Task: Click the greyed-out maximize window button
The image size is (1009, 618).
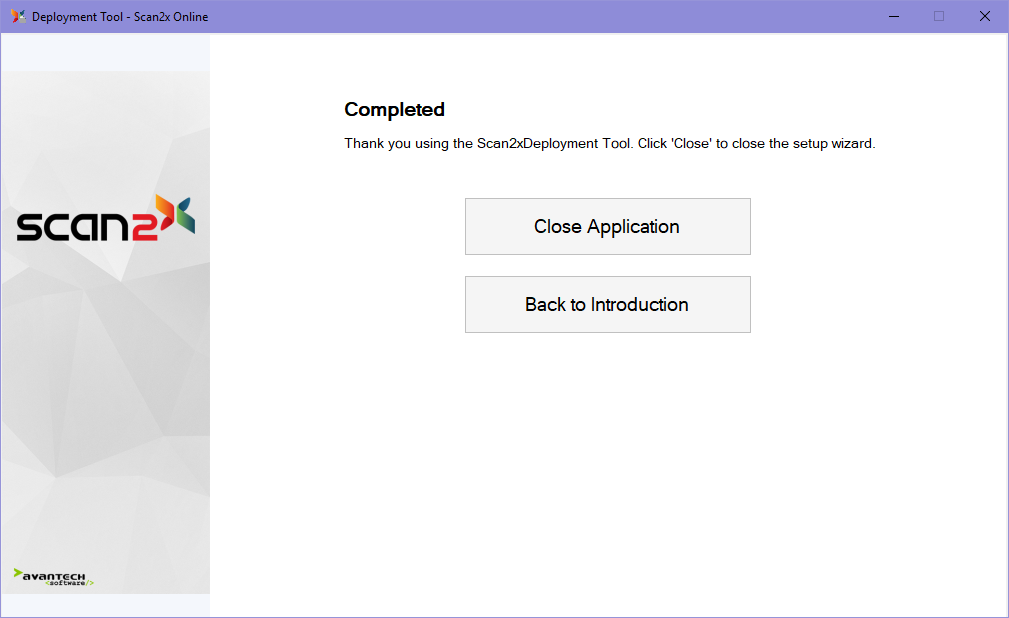Action: coord(939,16)
